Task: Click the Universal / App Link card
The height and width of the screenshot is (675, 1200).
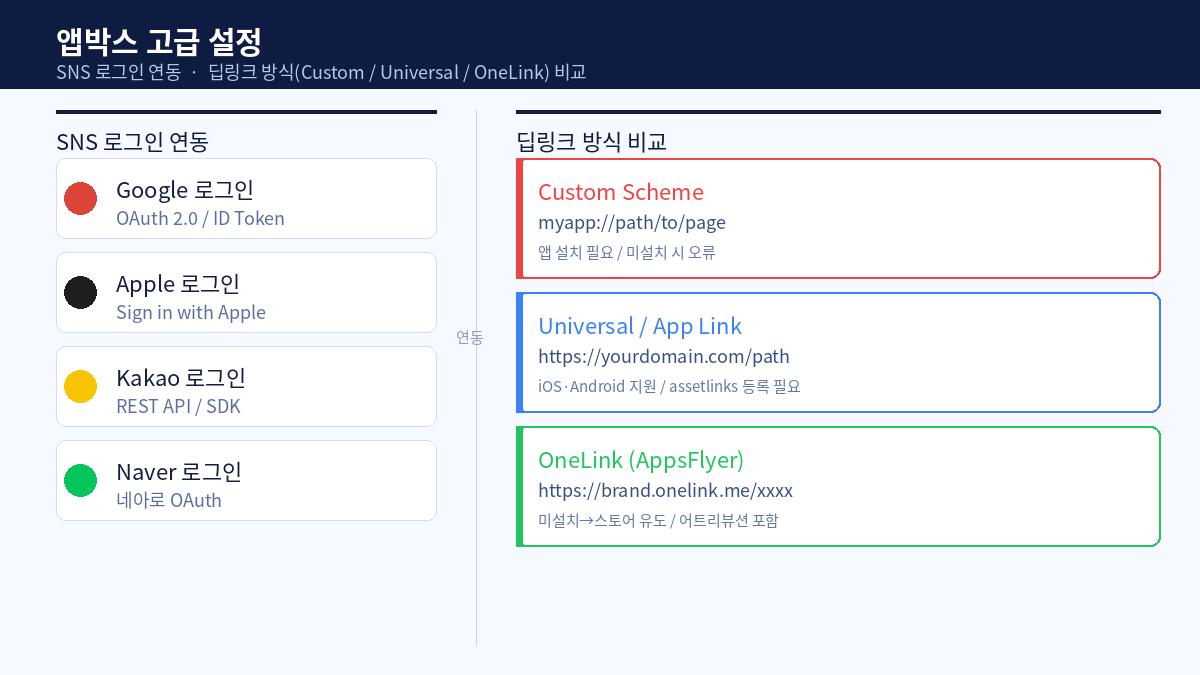Action: click(839, 352)
